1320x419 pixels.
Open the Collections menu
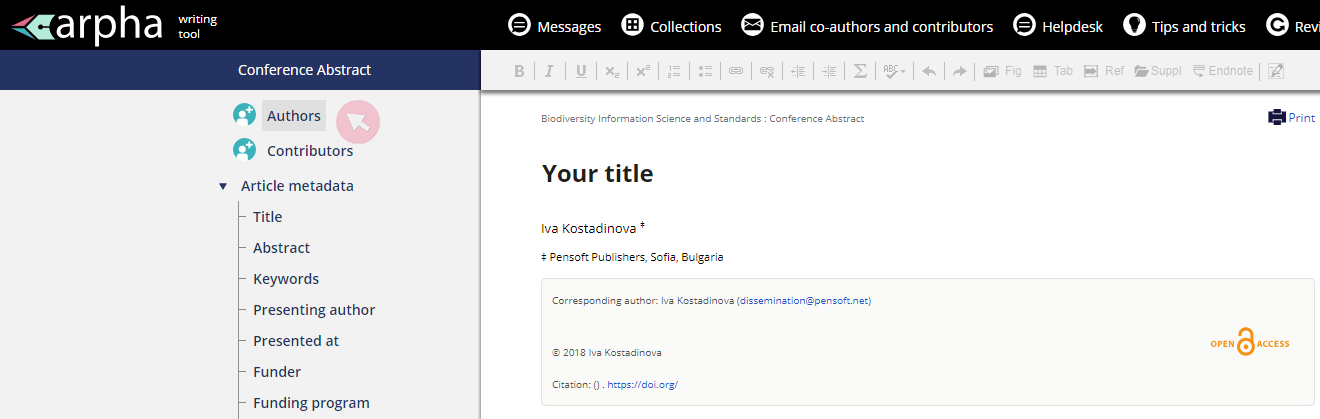671,26
